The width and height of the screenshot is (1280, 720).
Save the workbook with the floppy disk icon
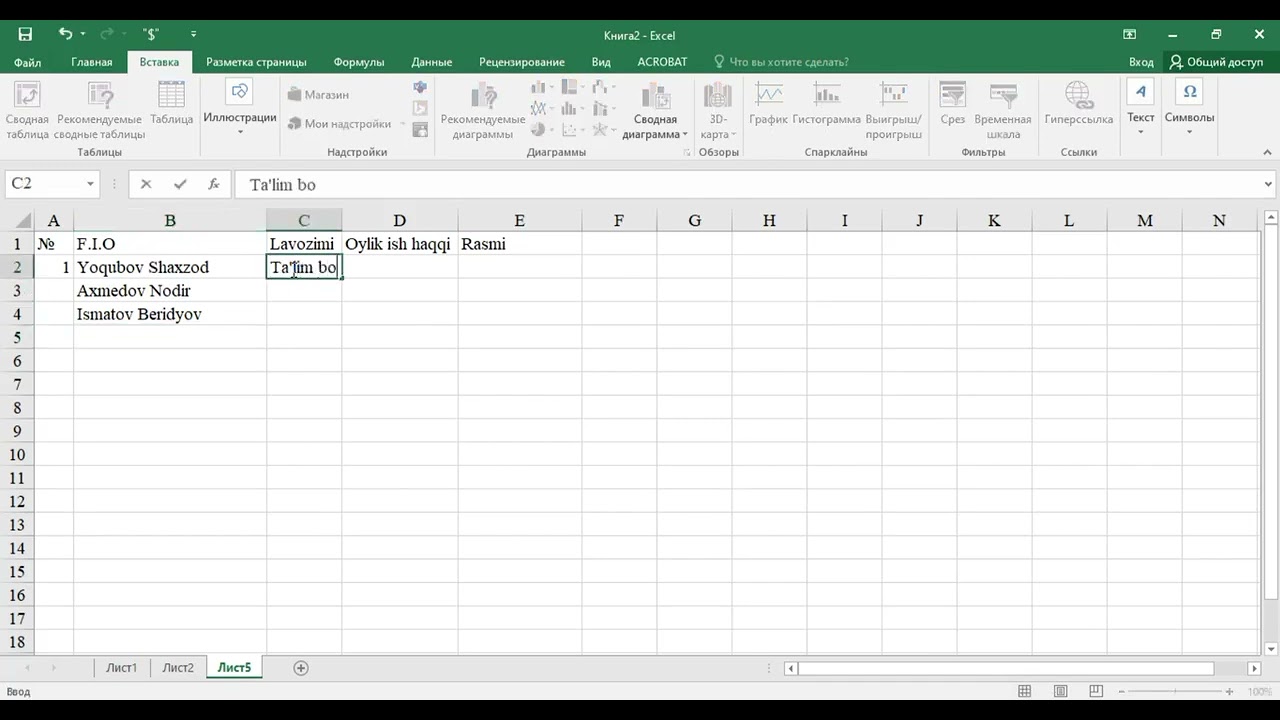pyautogui.click(x=25, y=34)
